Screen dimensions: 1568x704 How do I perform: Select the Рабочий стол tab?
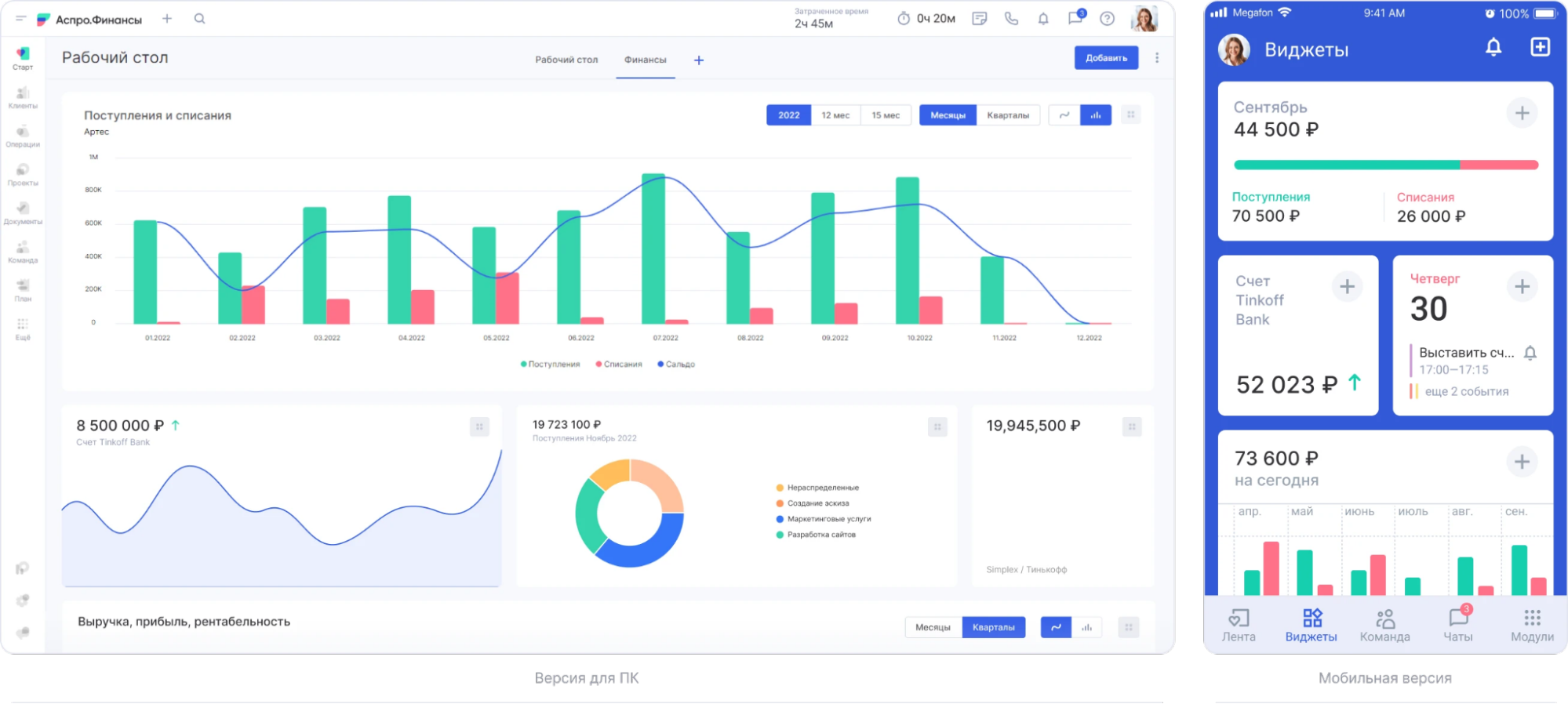coord(566,60)
